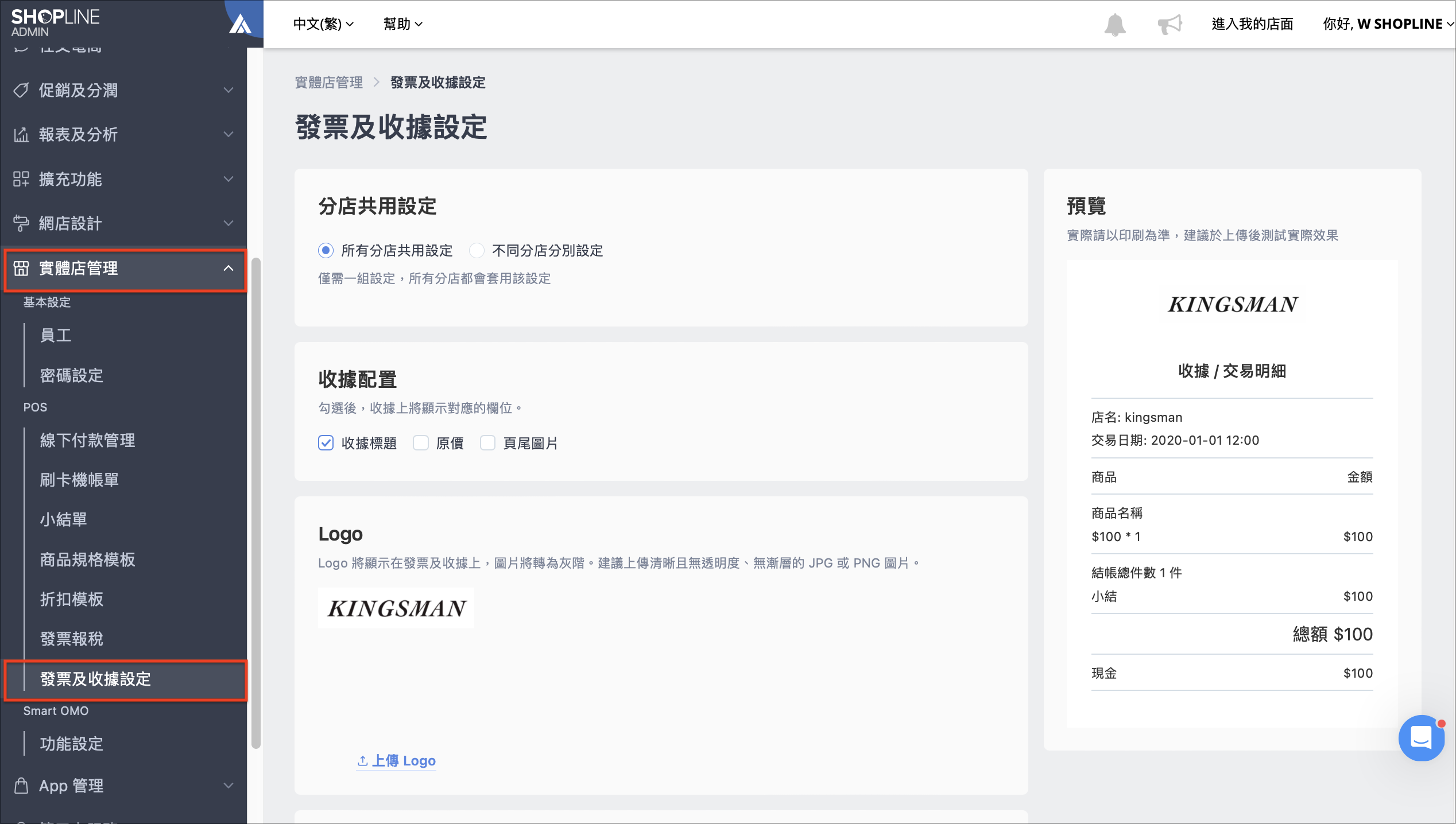Open 線下付款管理 in the sidebar
Screen dimensions: 1456x824
[x=87, y=440]
